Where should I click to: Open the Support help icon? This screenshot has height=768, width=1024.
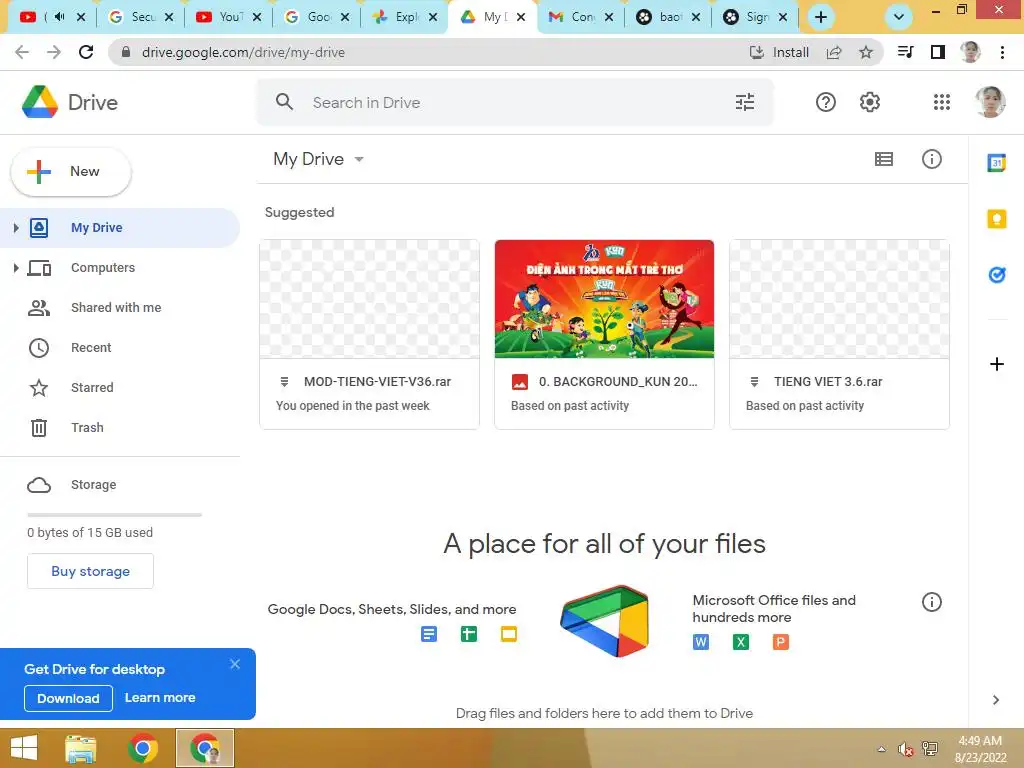825,102
